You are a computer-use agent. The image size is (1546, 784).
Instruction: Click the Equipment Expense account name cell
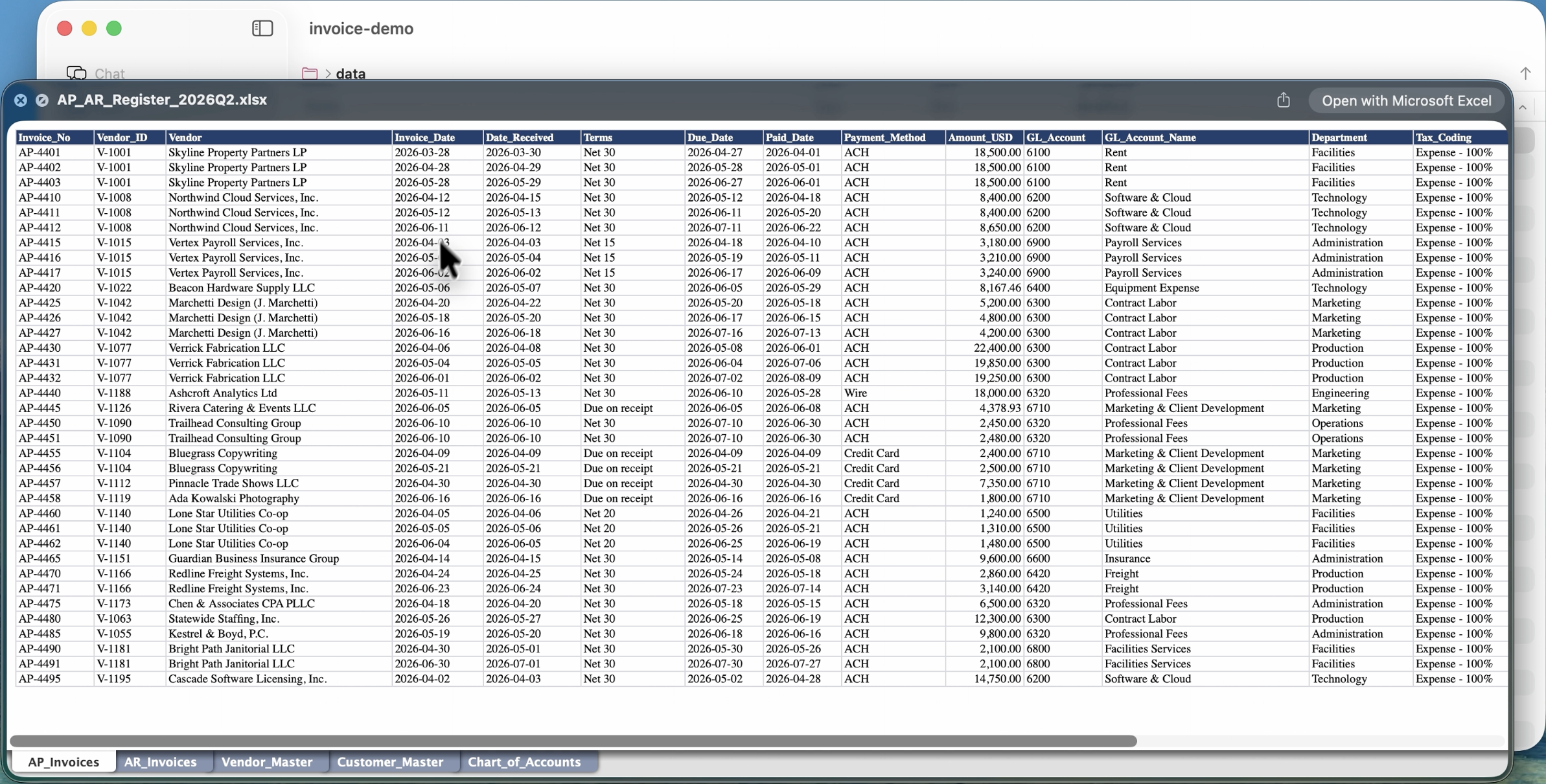click(1205, 288)
